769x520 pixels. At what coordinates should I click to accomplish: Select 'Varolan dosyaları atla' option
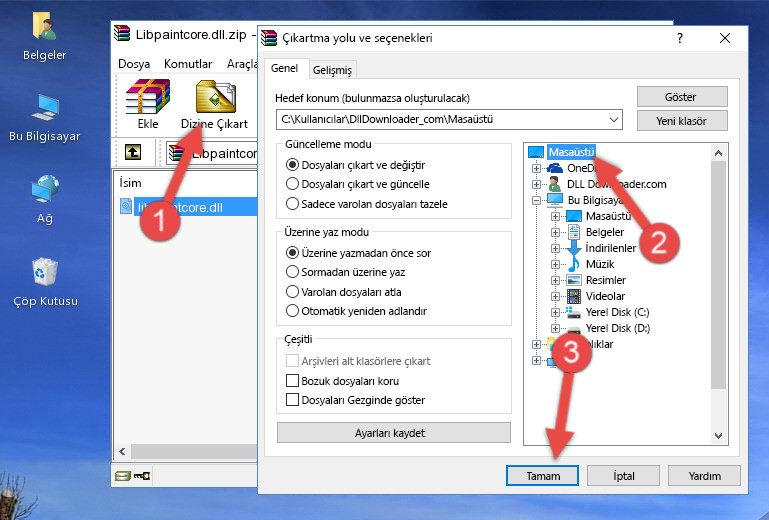292,292
